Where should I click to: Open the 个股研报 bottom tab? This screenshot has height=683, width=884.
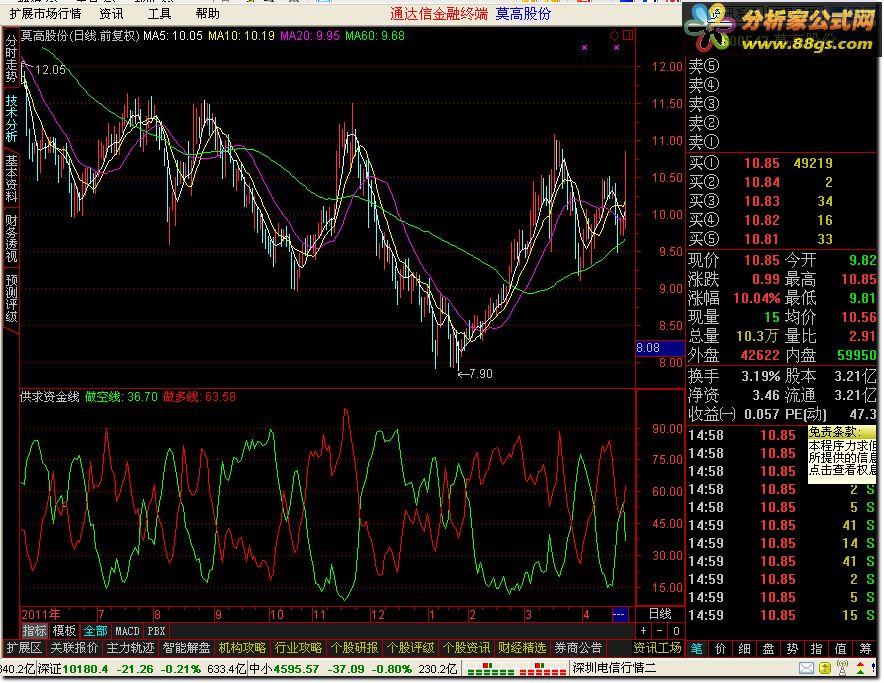point(354,647)
